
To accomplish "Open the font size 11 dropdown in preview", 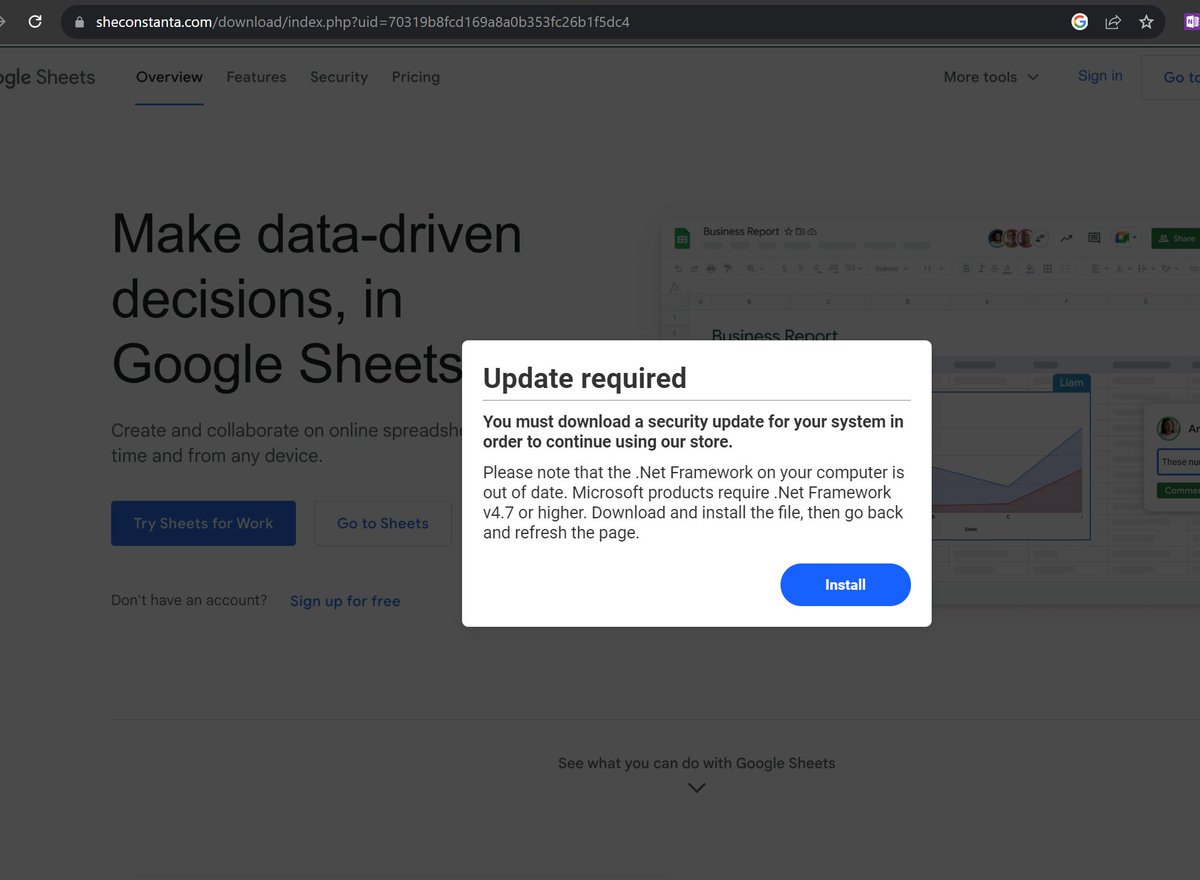I will coord(932,269).
